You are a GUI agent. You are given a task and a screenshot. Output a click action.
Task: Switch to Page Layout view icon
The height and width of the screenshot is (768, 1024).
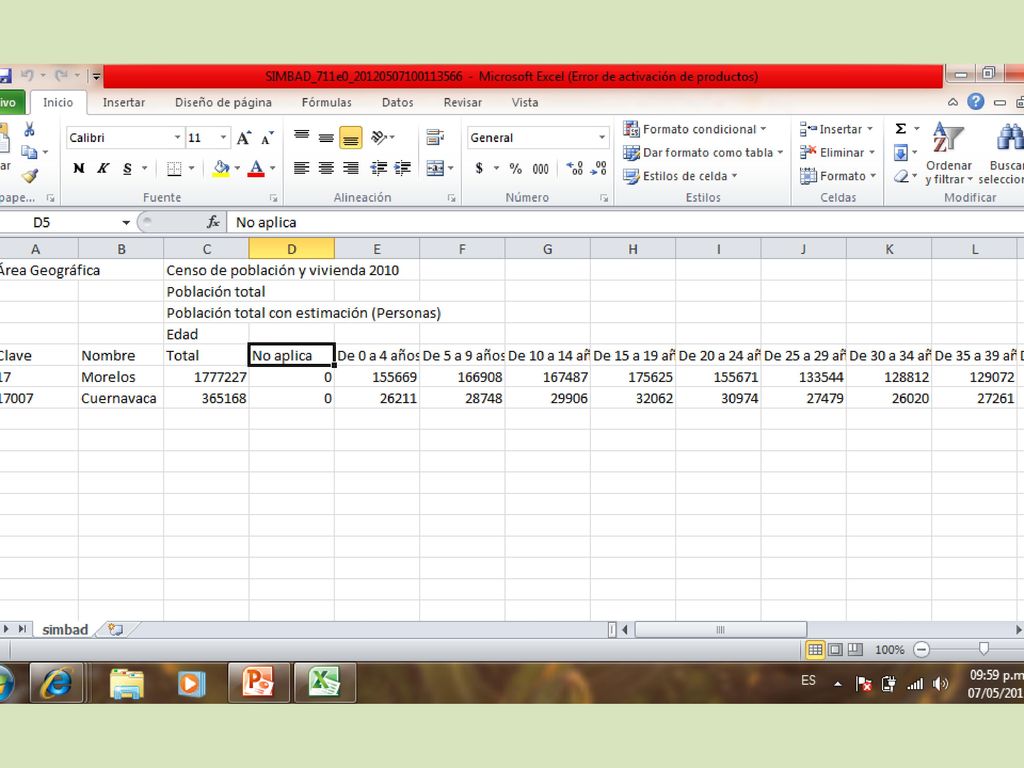coord(835,649)
